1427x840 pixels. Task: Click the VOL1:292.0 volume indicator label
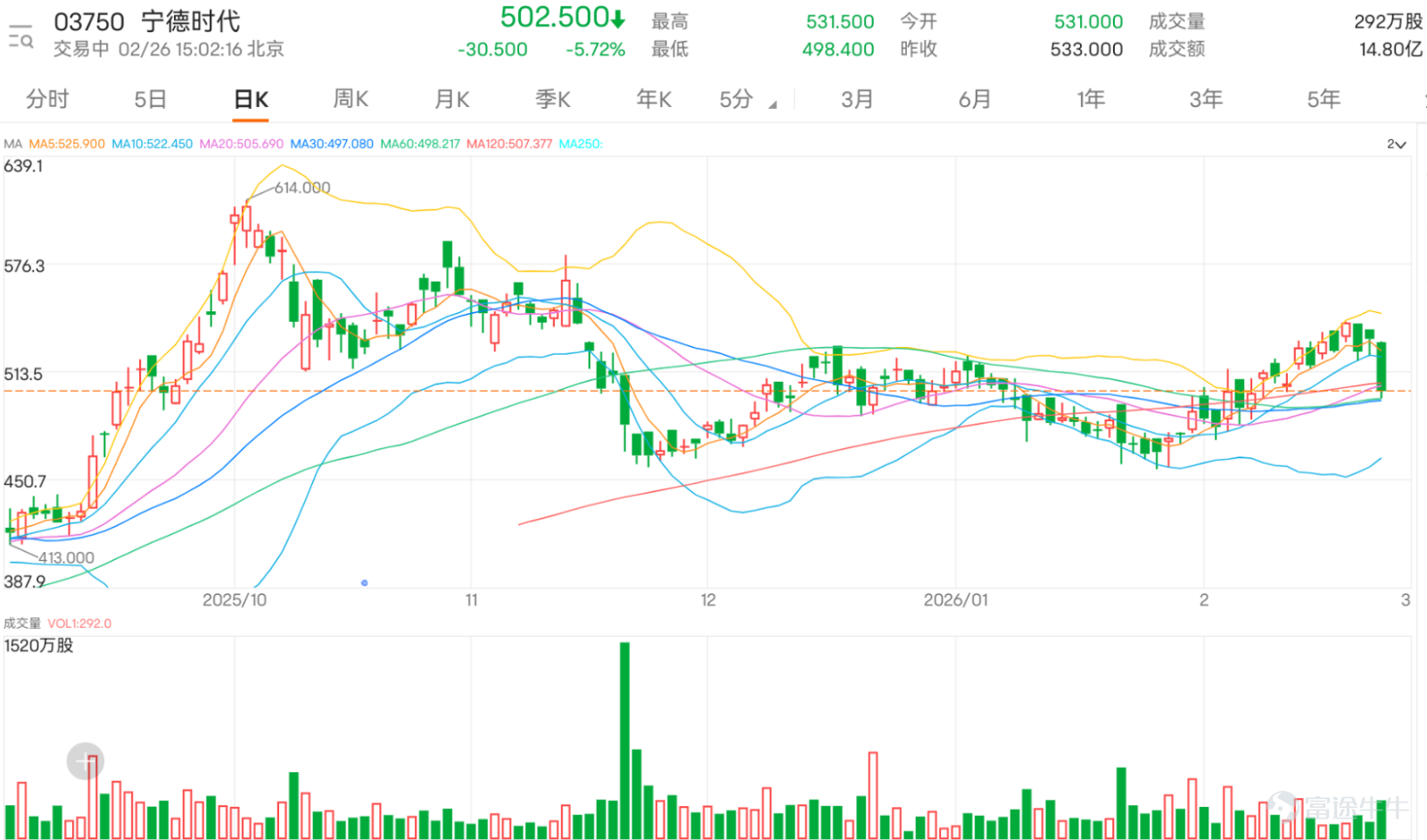coord(79,623)
